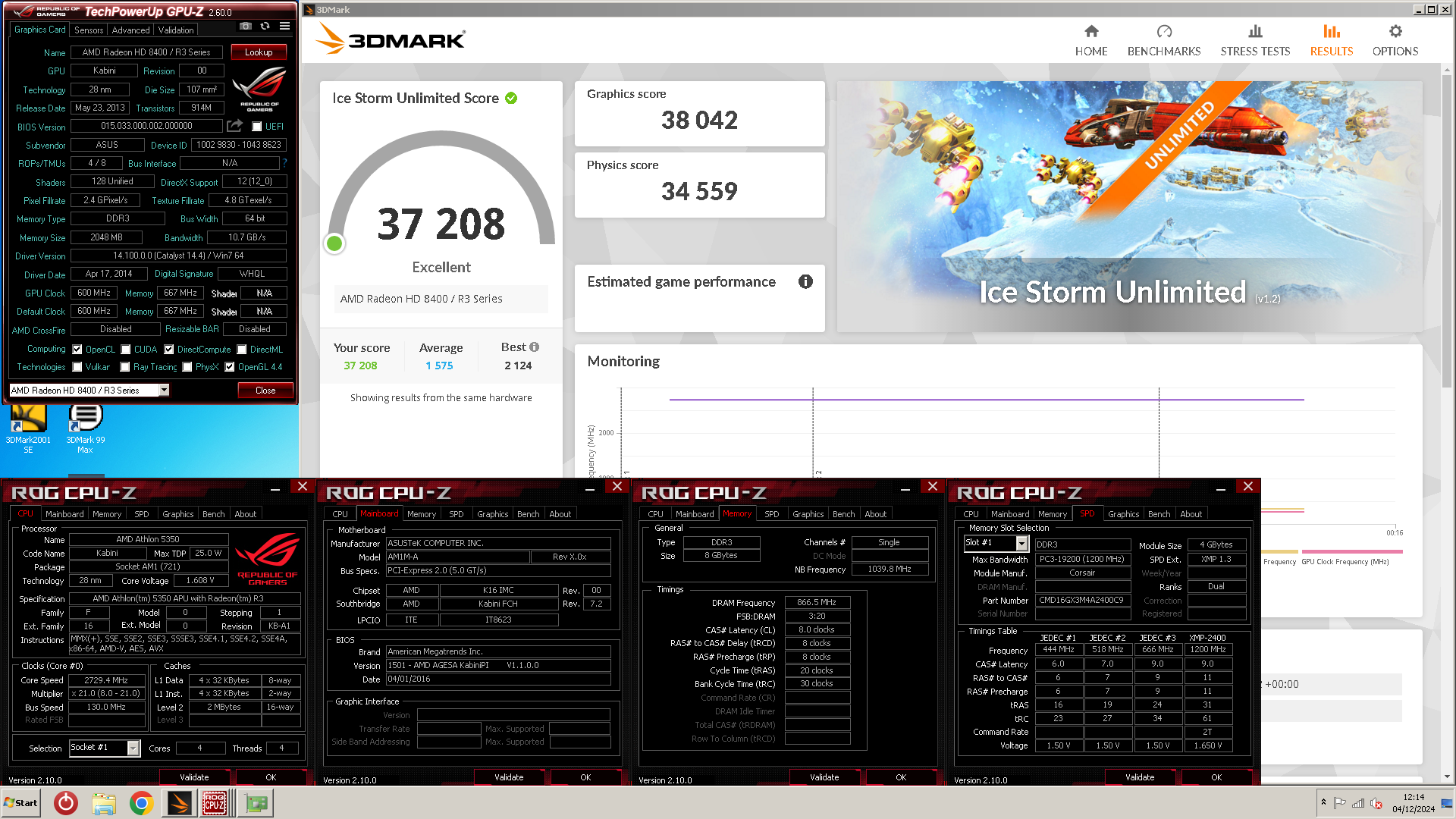Click the Part Number CMD16GX3M4A2400C9 field

1081,600
